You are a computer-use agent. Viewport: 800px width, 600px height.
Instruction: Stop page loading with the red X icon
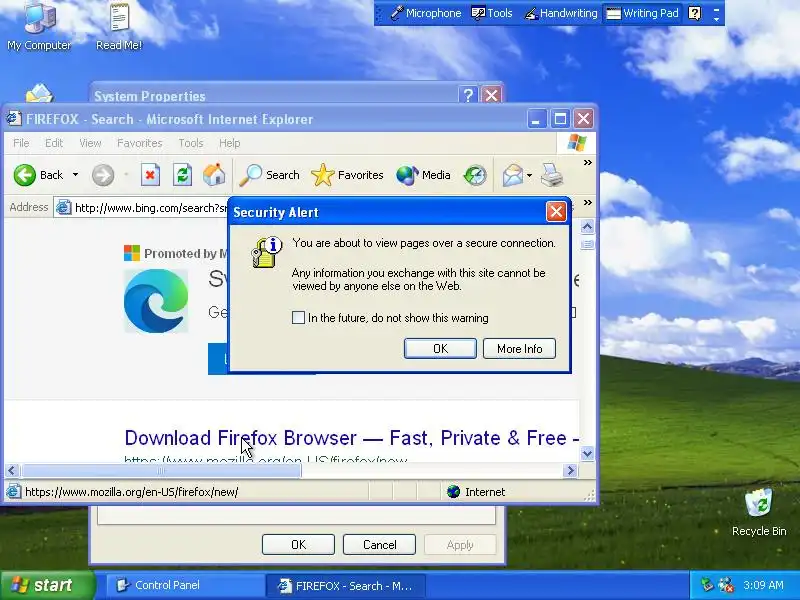[x=150, y=175]
